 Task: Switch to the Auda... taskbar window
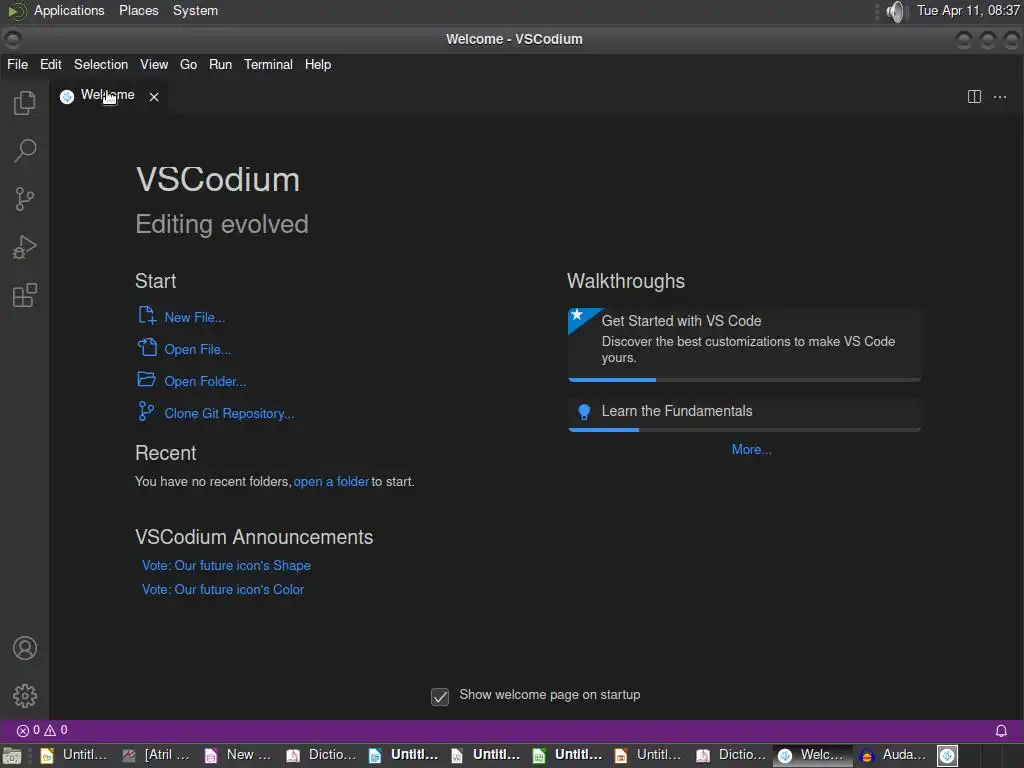pos(895,756)
